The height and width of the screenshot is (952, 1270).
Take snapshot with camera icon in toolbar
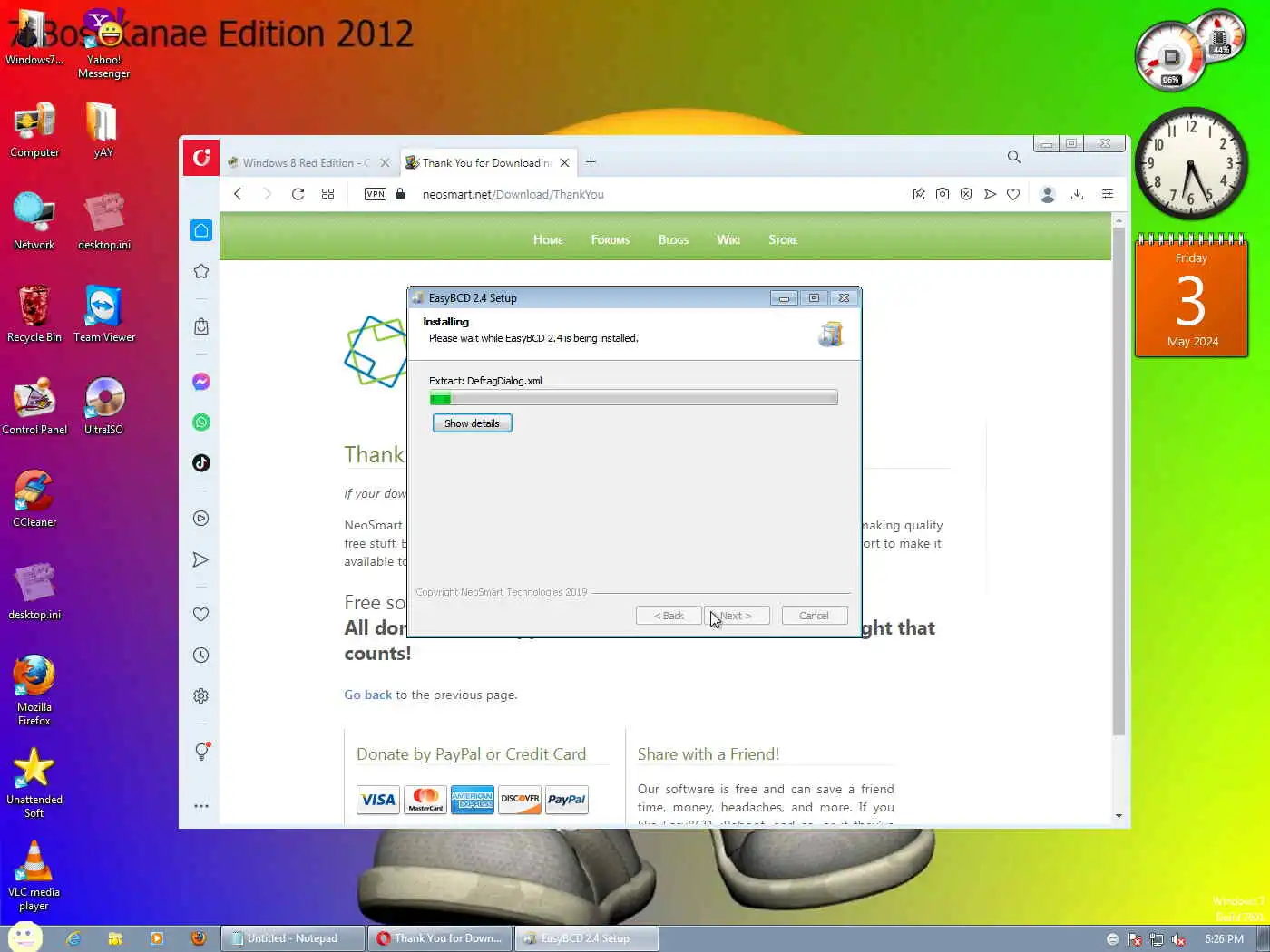(943, 194)
